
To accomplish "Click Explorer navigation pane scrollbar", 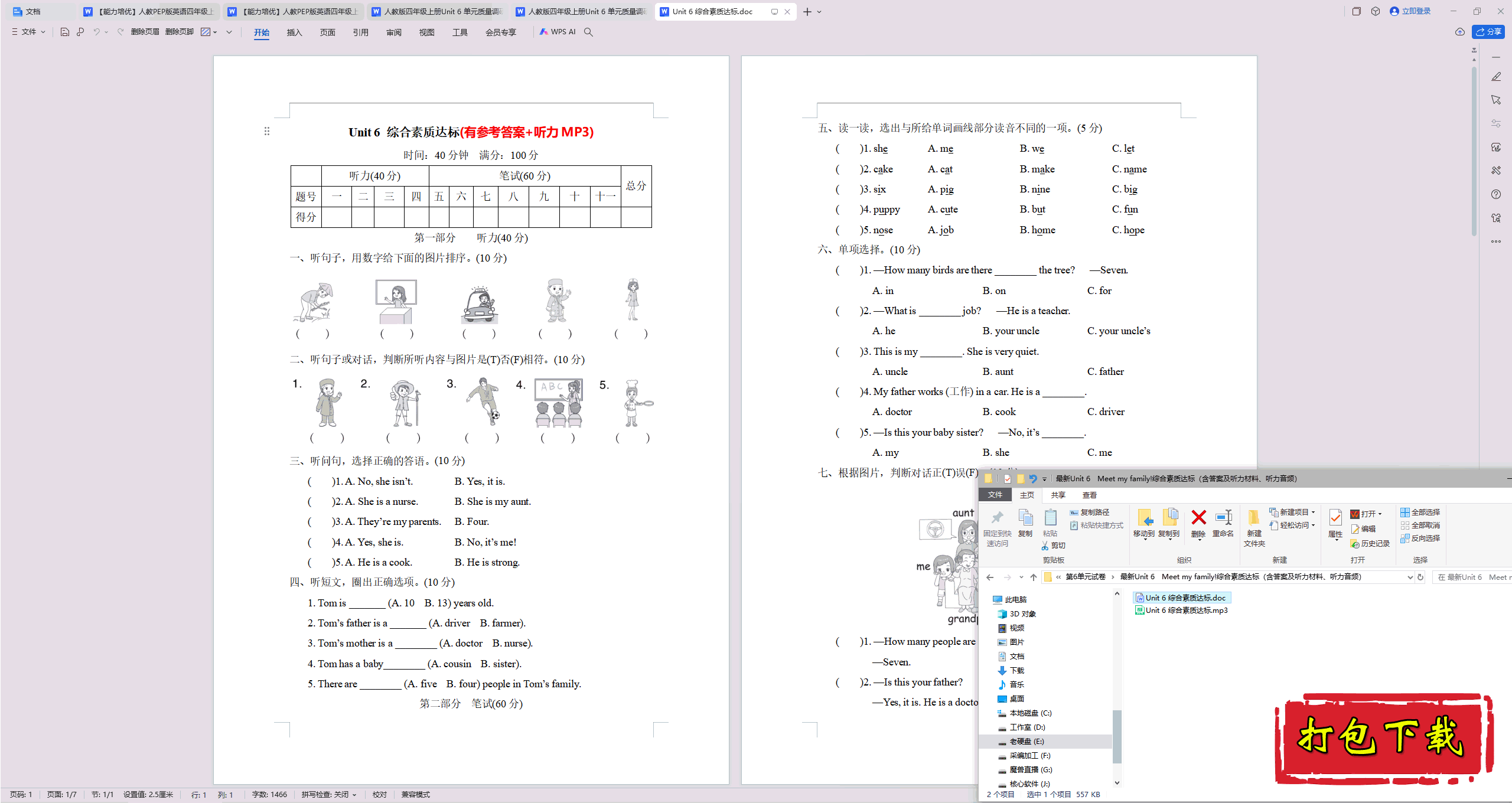I will pyautogui.click(x=1117, y=737).
